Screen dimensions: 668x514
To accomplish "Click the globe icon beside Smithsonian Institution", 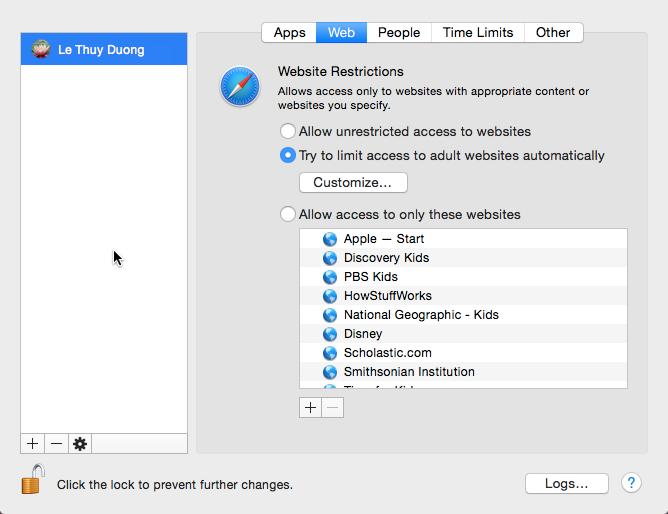I will pos(330,372).
